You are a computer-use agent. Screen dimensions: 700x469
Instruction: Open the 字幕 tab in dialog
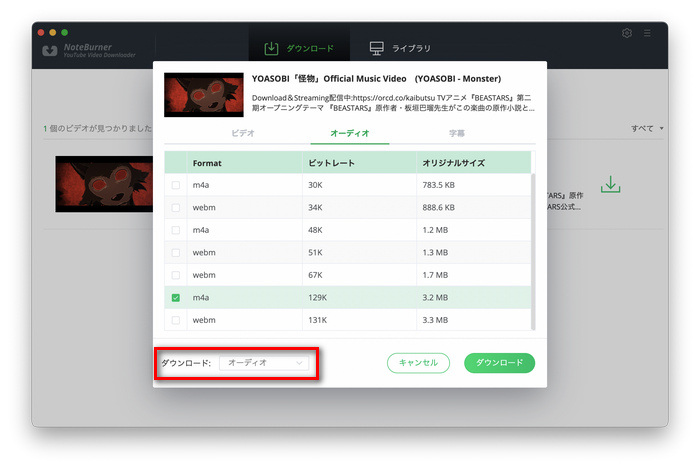[x=457, y=133]
